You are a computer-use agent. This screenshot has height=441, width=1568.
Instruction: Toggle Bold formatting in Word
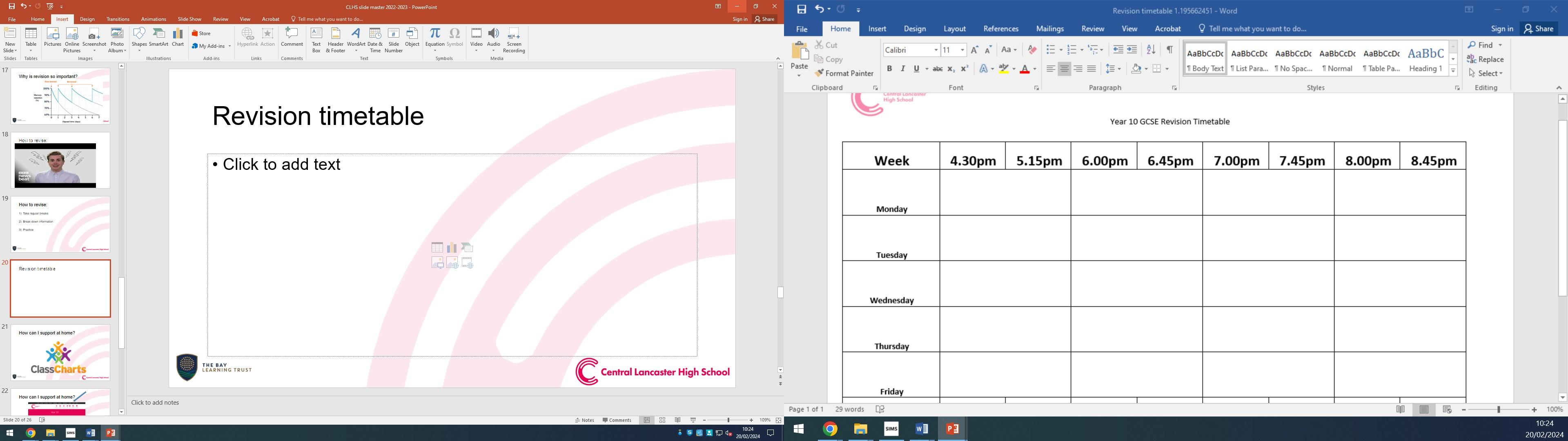click(889, 69)
